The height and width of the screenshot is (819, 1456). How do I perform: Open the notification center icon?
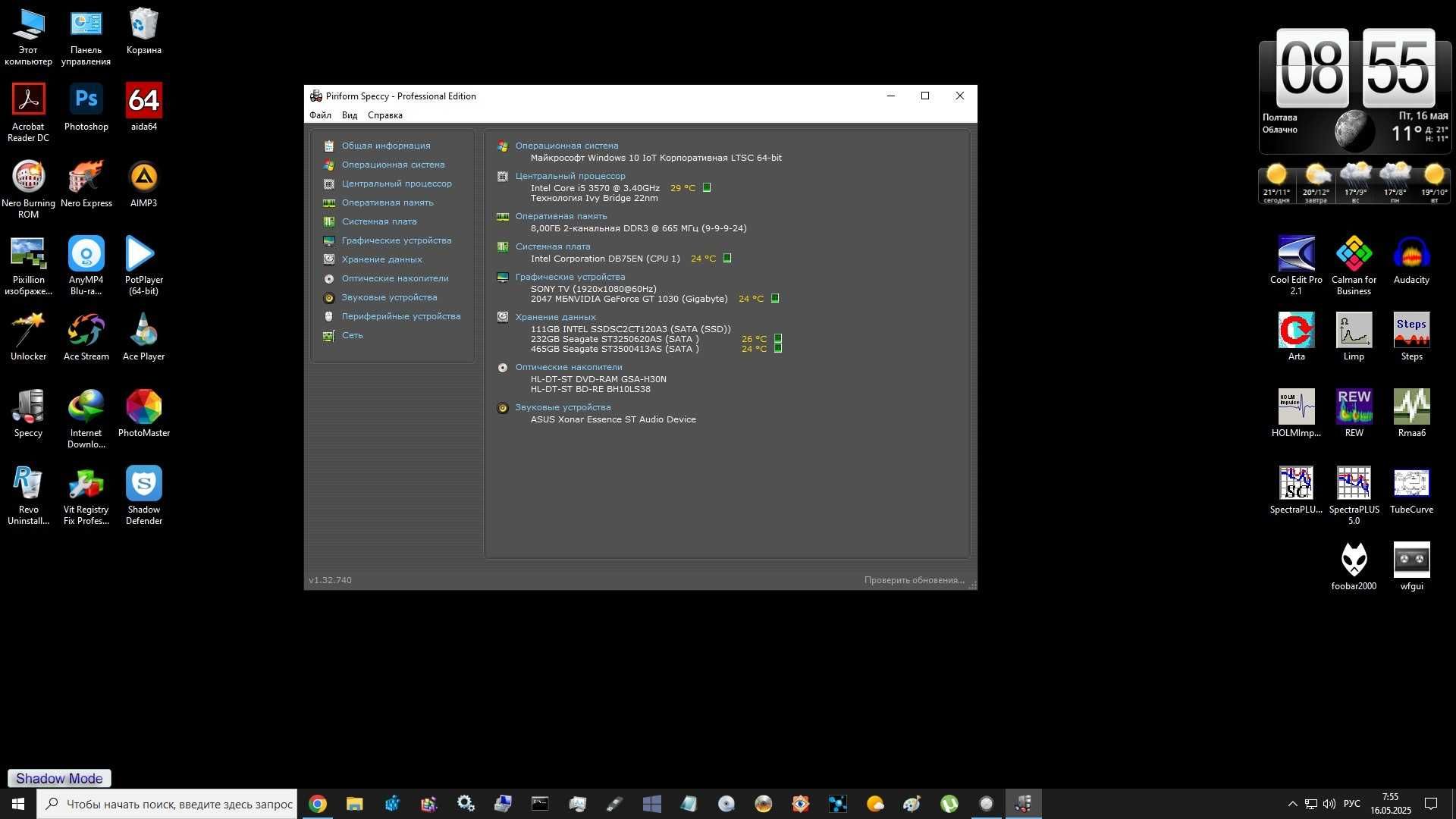tap(1431, 804)
